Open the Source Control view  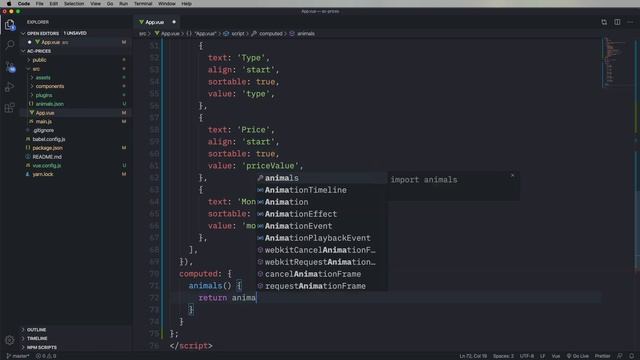coord(10,67)
